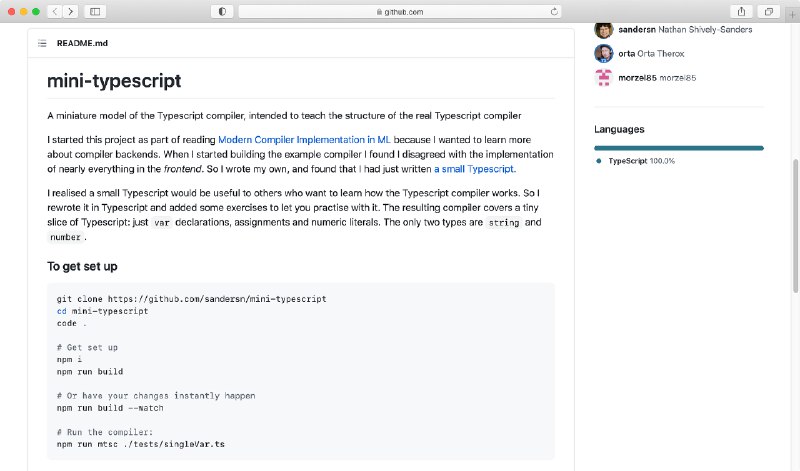Go back with Safari's back arrow

tap(55, 11)
